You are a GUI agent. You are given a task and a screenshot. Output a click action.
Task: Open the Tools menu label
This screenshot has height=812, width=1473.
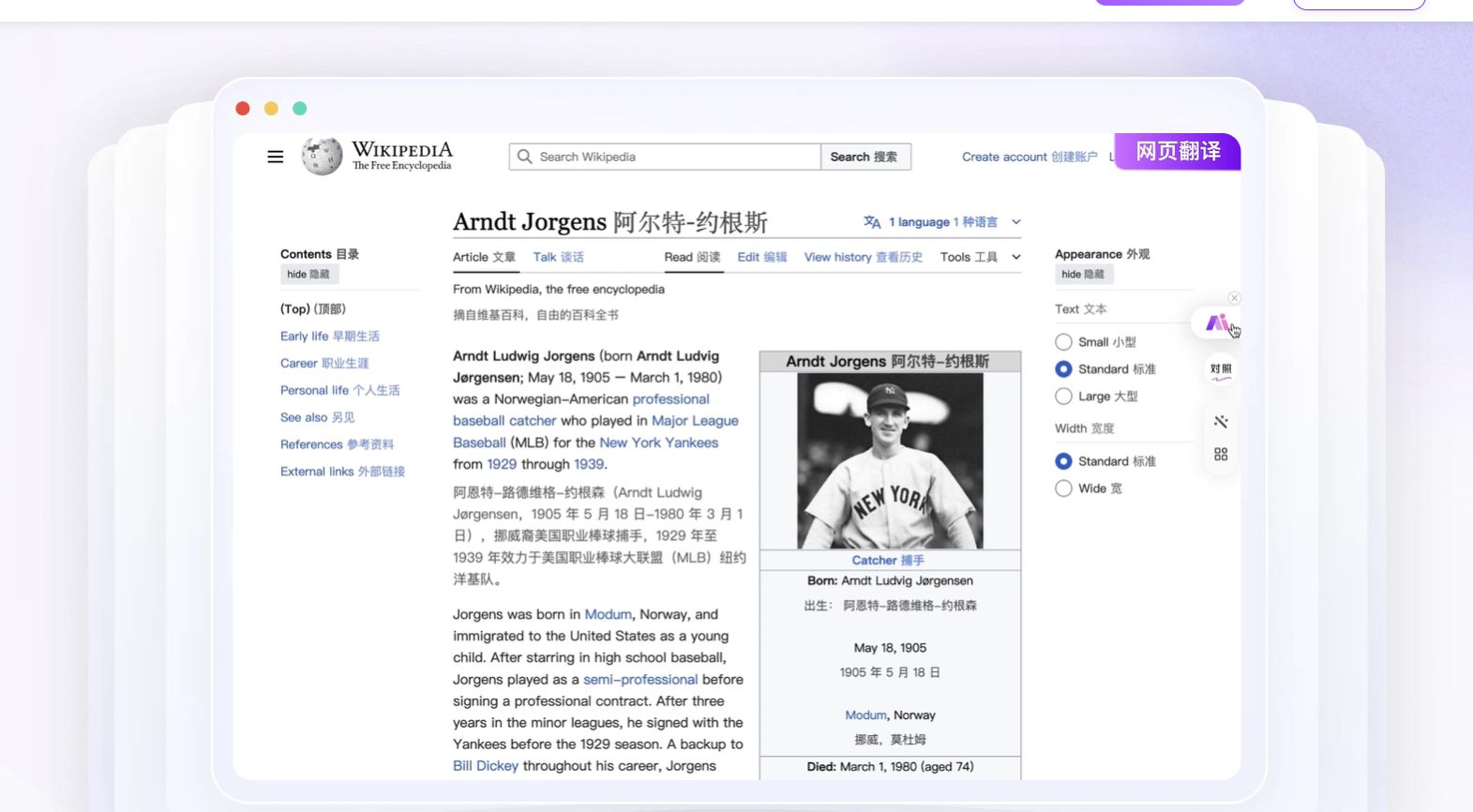click(969, 257)
